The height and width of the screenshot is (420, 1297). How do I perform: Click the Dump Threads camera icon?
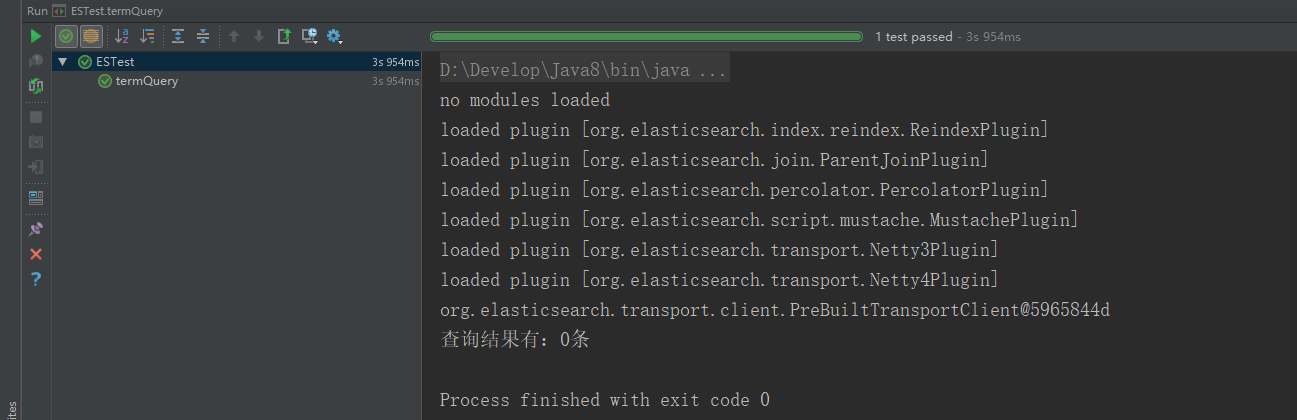point(36,142)
